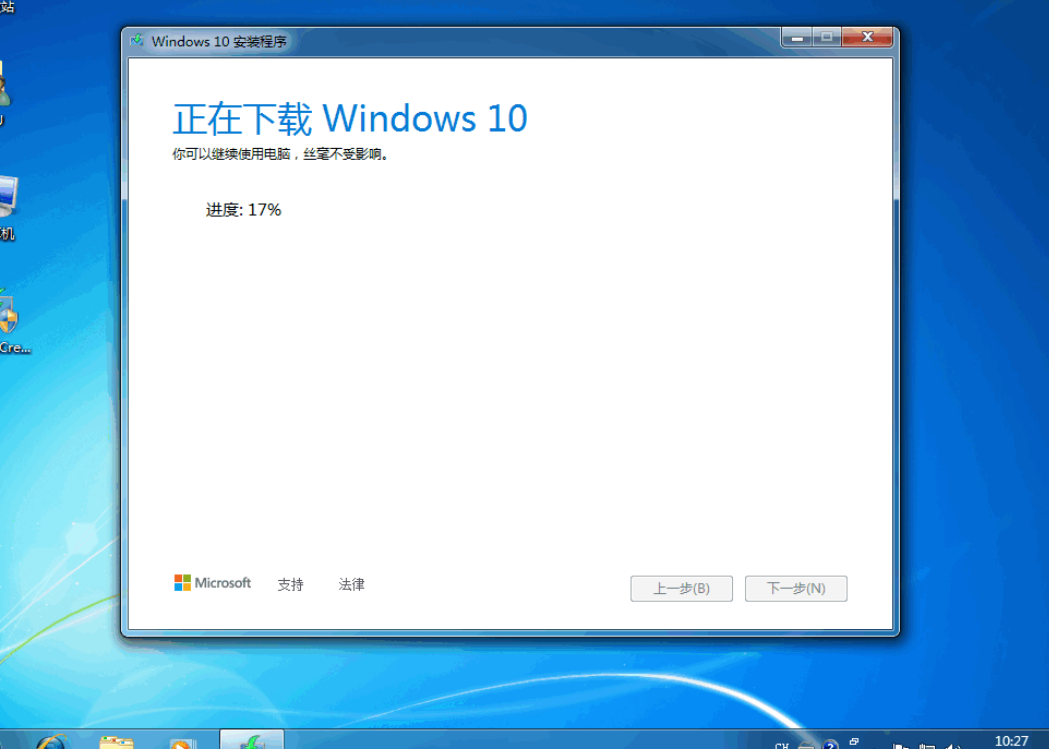Open the 法律 legal link

[x=351, y=584]
